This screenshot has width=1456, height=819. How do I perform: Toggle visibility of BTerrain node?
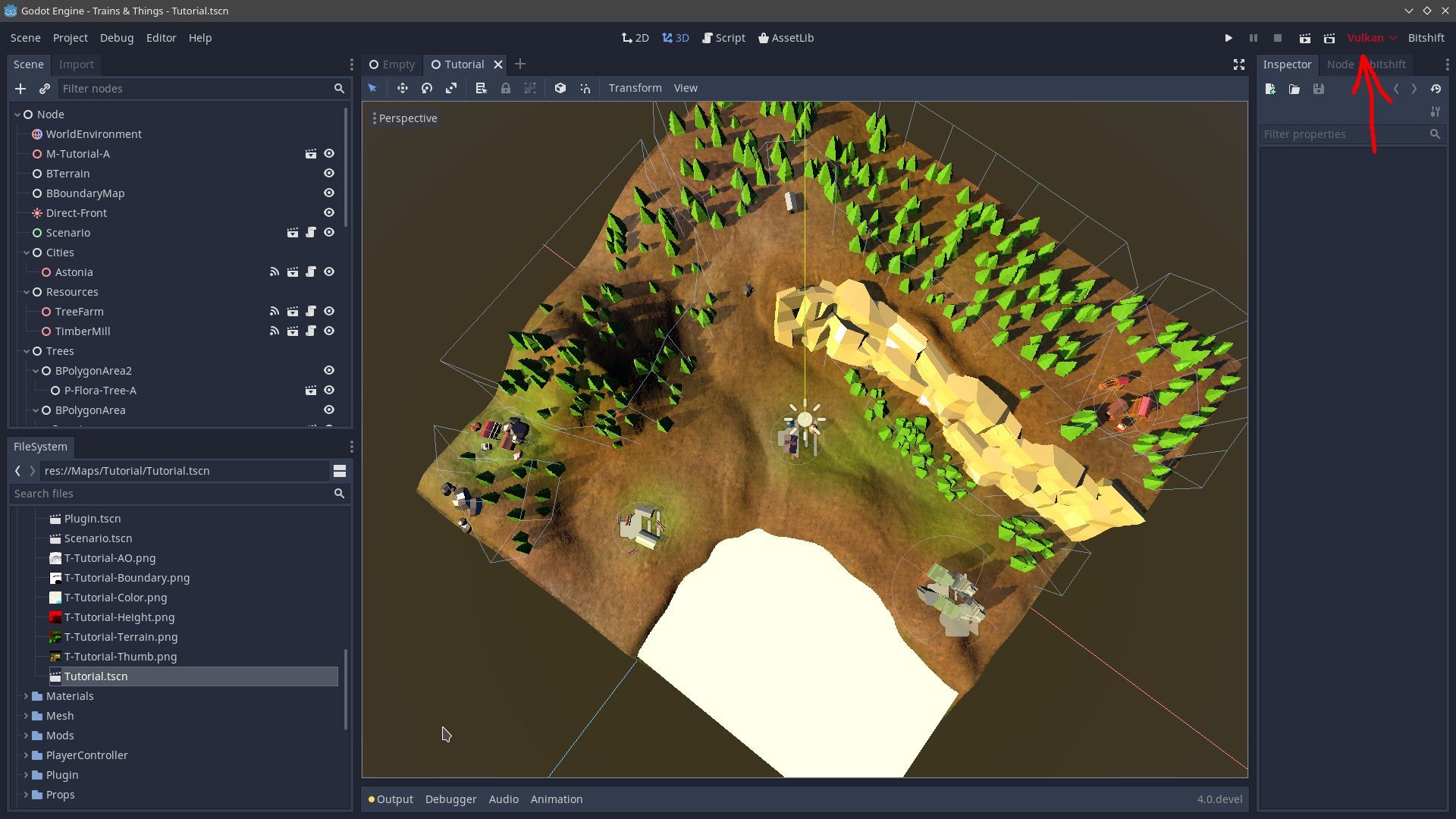point(329,172)
